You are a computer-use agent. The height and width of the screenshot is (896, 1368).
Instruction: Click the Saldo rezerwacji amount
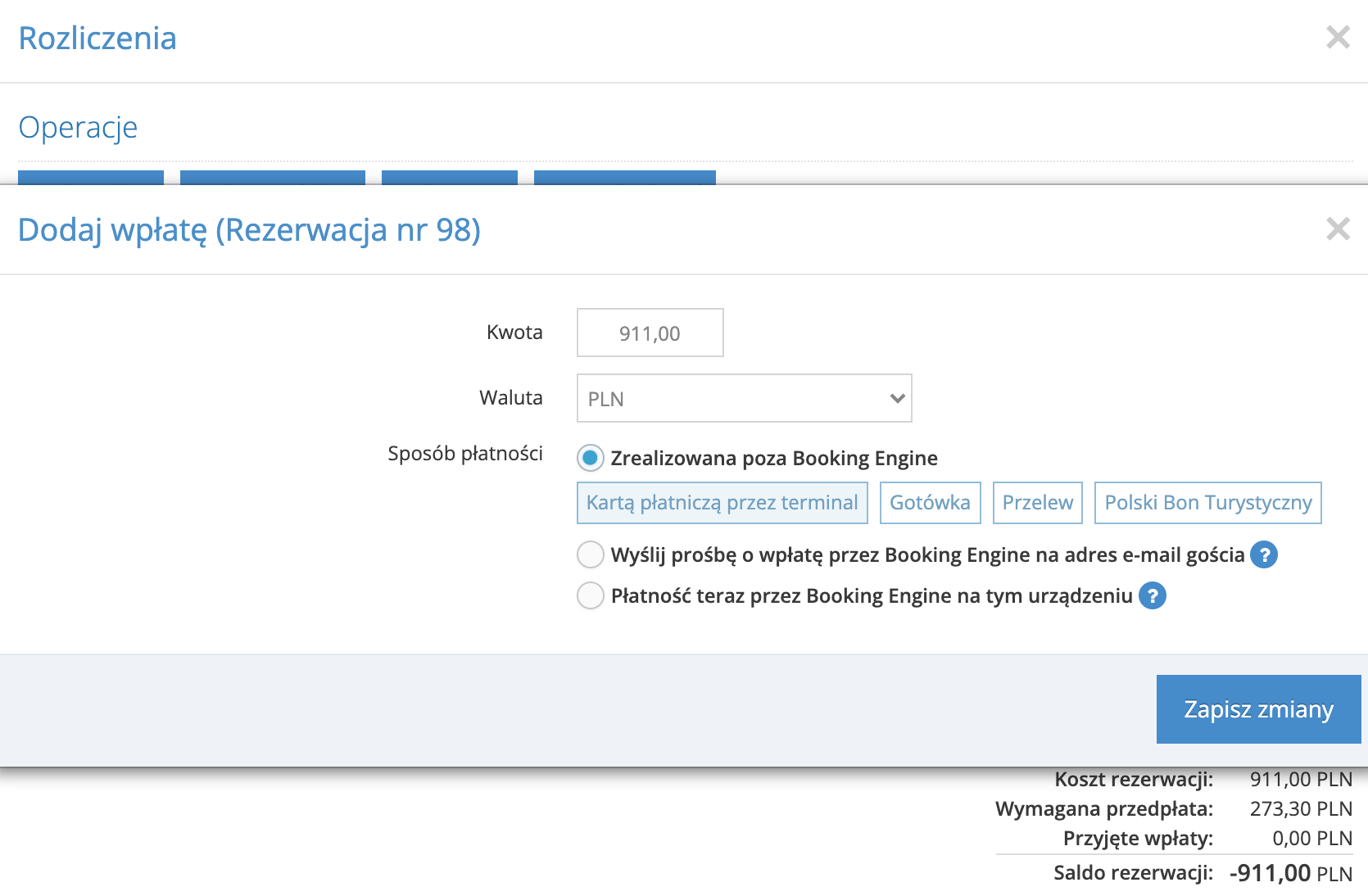(1290, 873)
